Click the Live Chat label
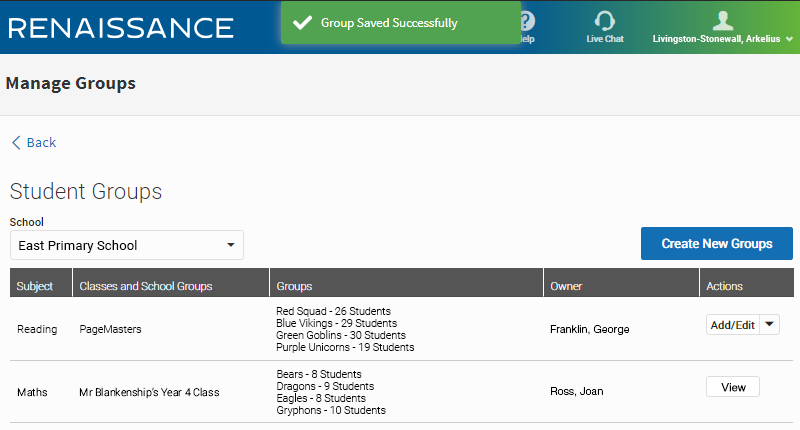This screenshot has width=800, height=430. tap(605, 39)
